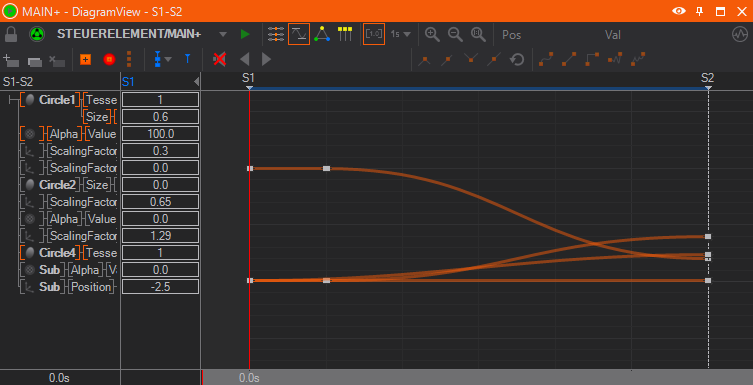Viewport: 753px width, 385px height.
Task: Open the blue keyframe marker dropdown
Action: [167, 60]
